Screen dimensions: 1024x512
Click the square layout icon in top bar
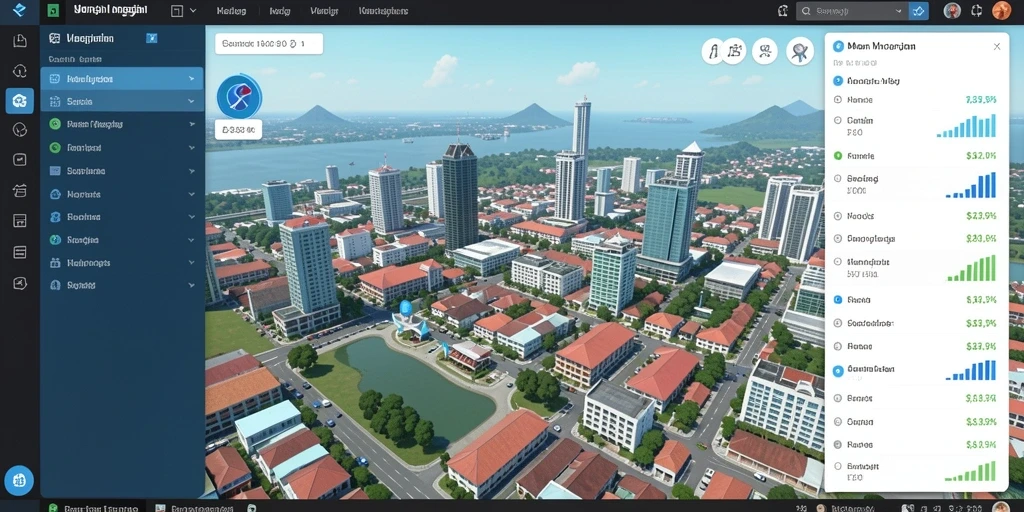click(176, 10)
